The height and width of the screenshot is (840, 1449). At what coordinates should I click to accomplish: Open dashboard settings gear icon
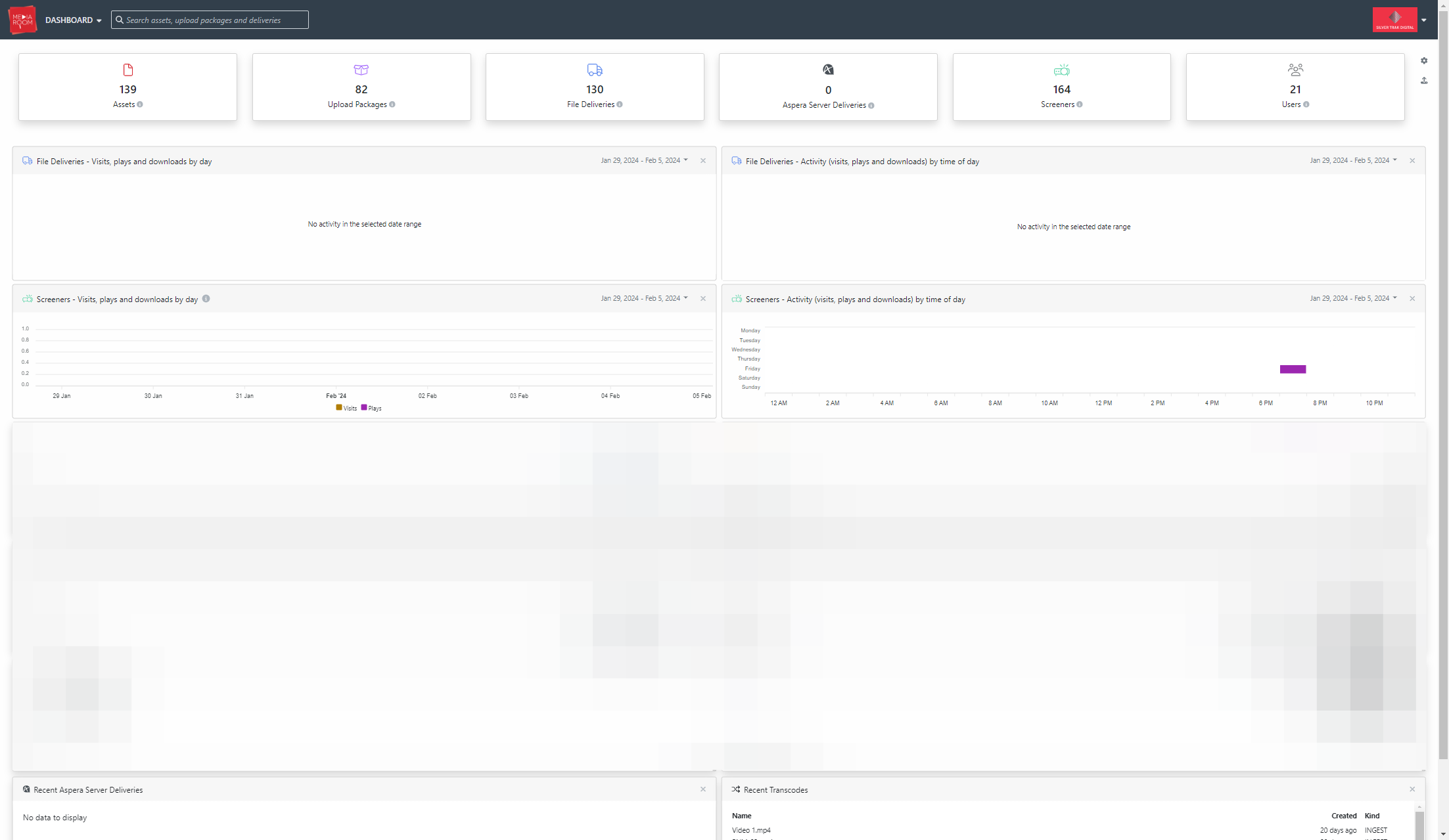click(1424, 60)
